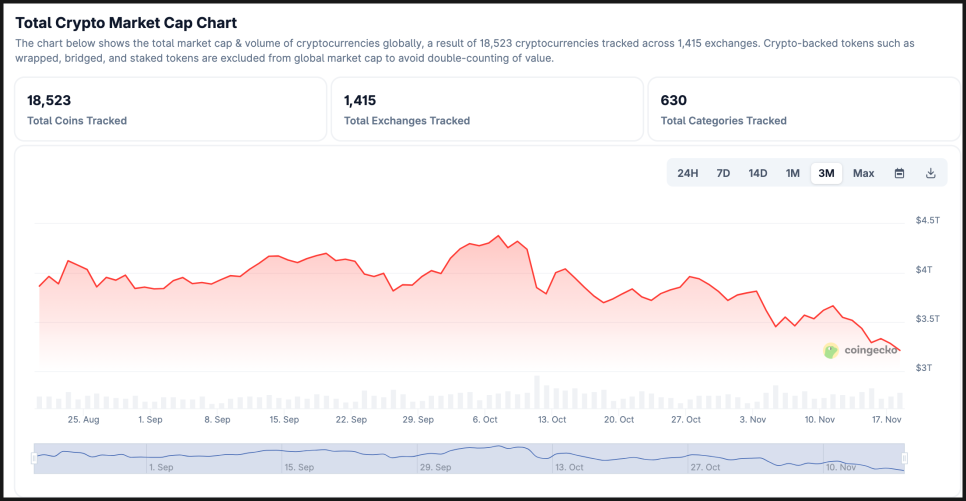Screen dimensions: 966x501
Task: Select the active 3M range
Action: tap(826, 173)
